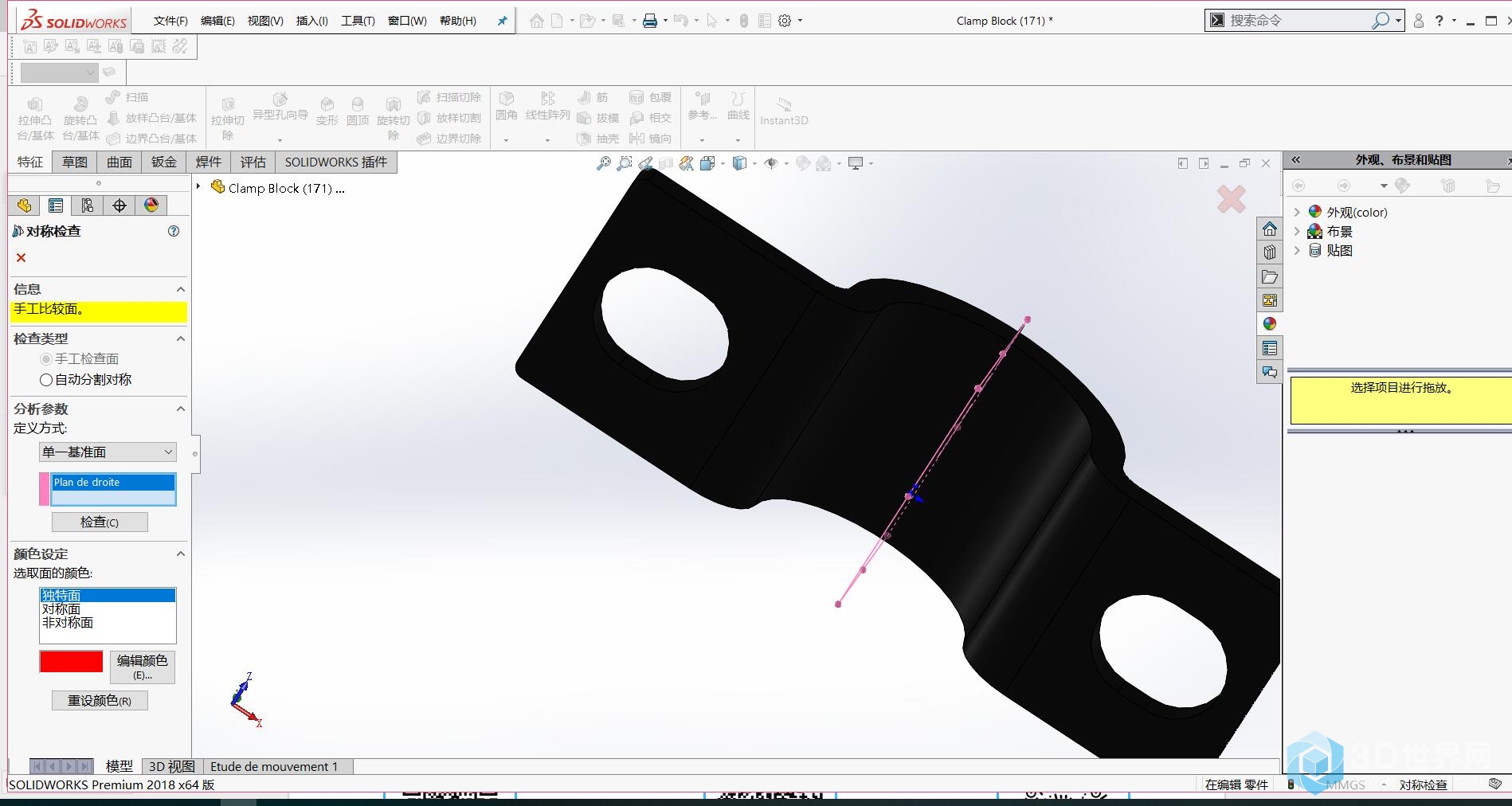The height and width of the screenshot is (806, 1512).
Task: Select the 手工检查面 radio button
Action: 46,359
